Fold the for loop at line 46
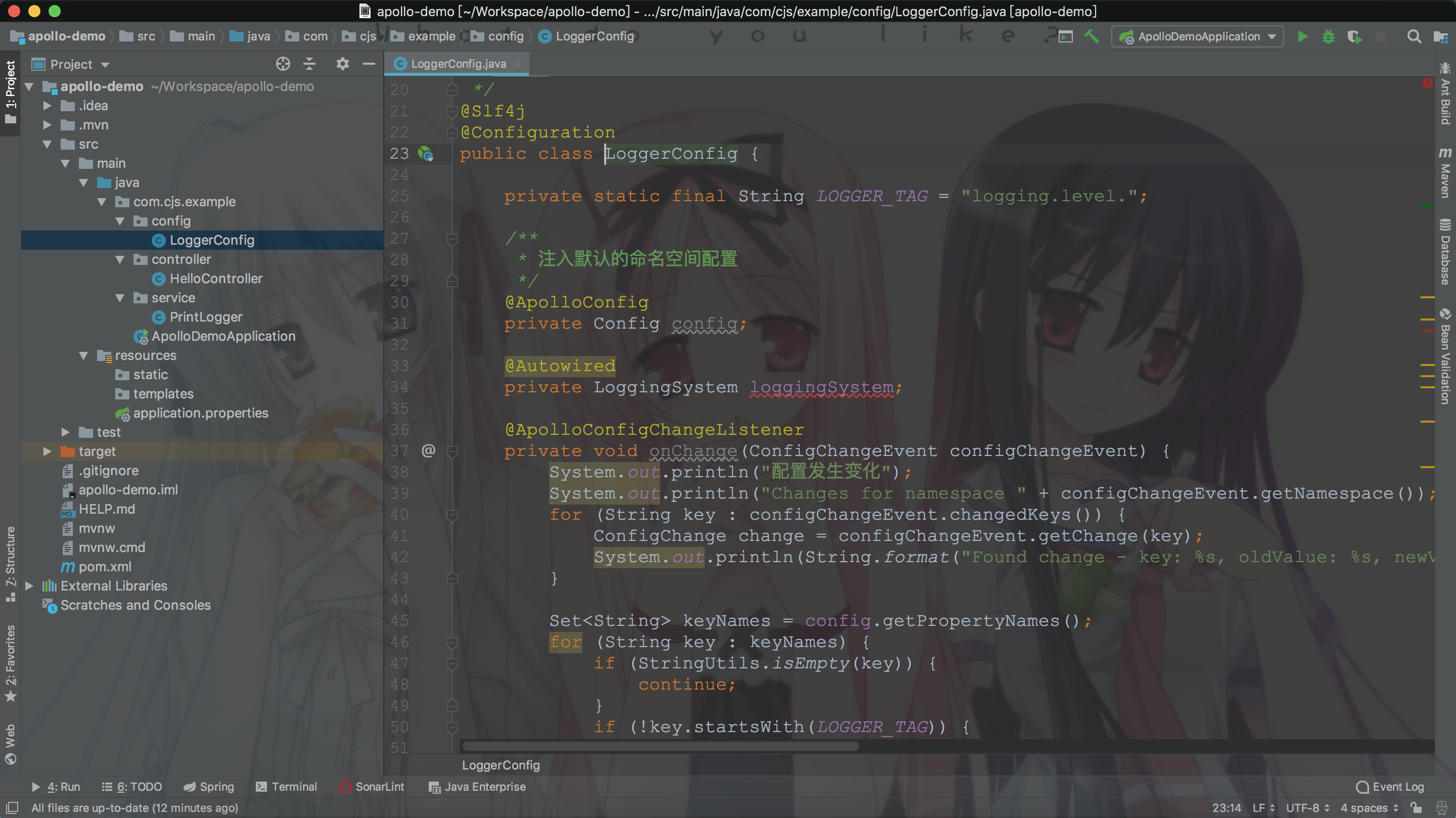 pyautogui.click(x=451, y=642)
